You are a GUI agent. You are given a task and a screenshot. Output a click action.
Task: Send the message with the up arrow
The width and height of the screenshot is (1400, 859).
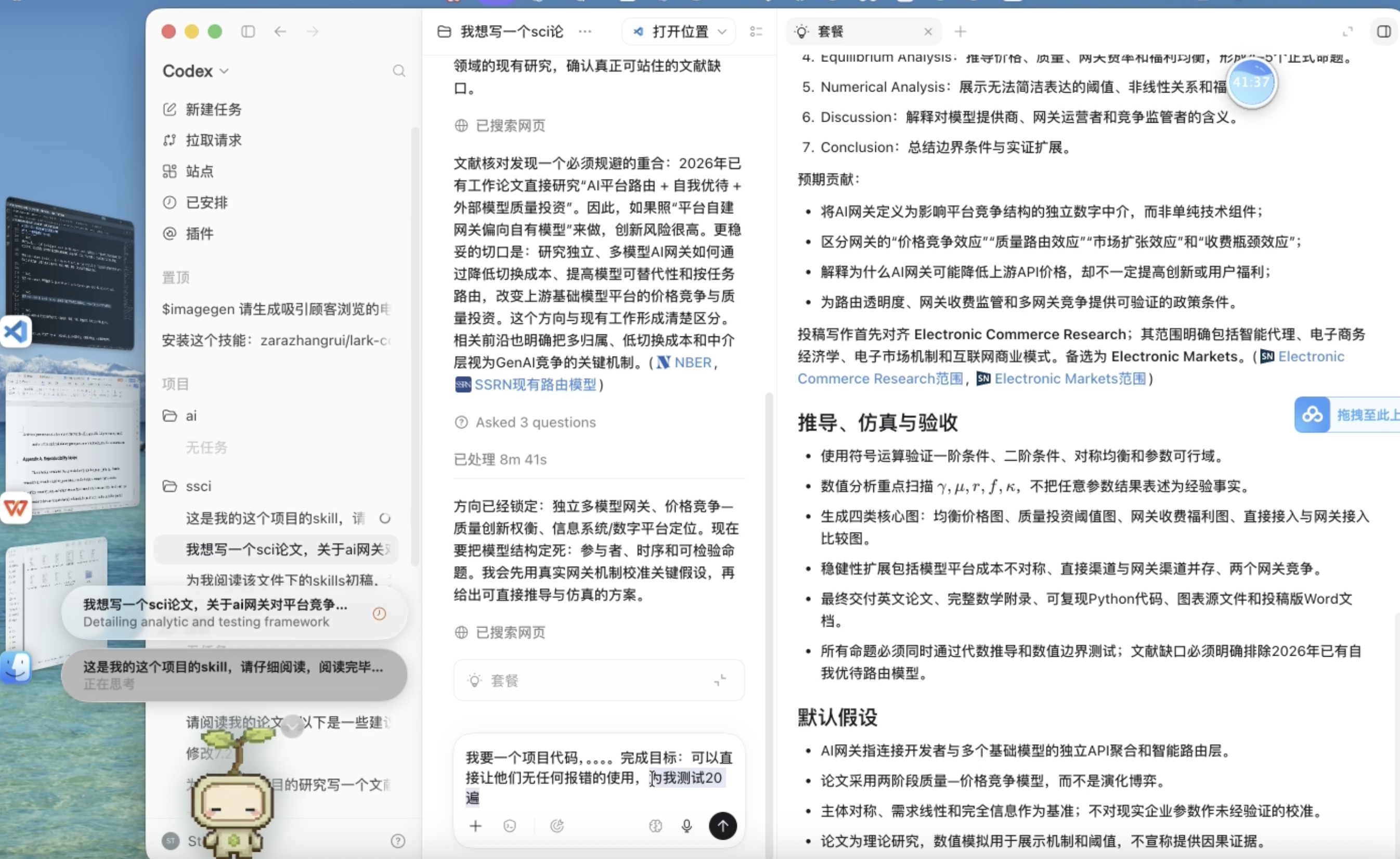[723, 826]
